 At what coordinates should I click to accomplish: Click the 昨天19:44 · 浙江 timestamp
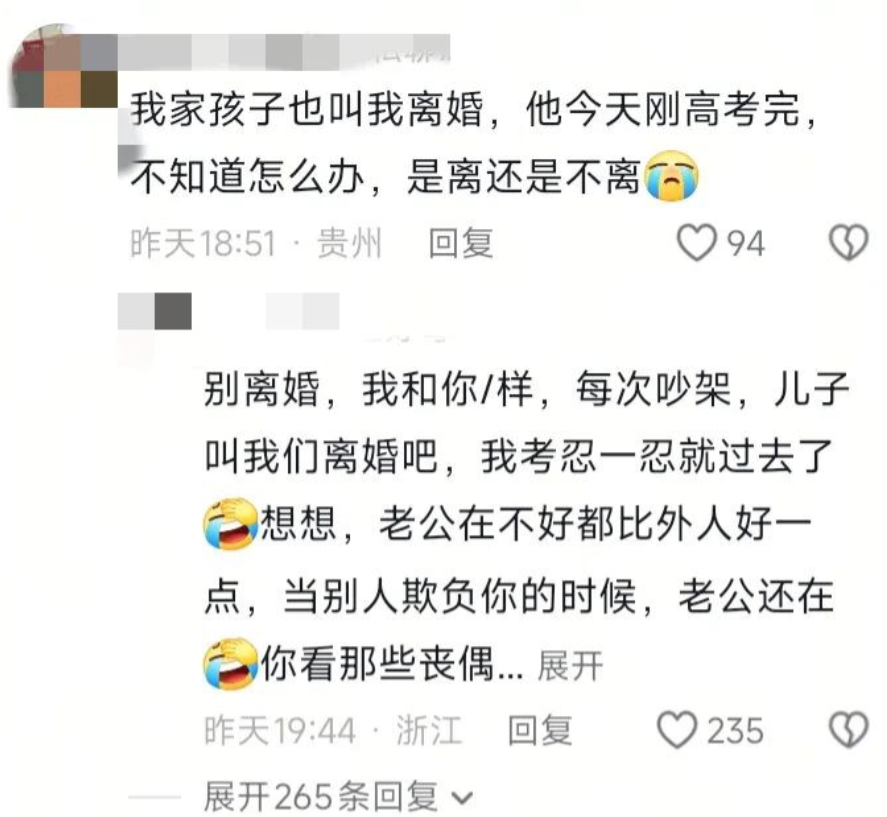[333, 730]
